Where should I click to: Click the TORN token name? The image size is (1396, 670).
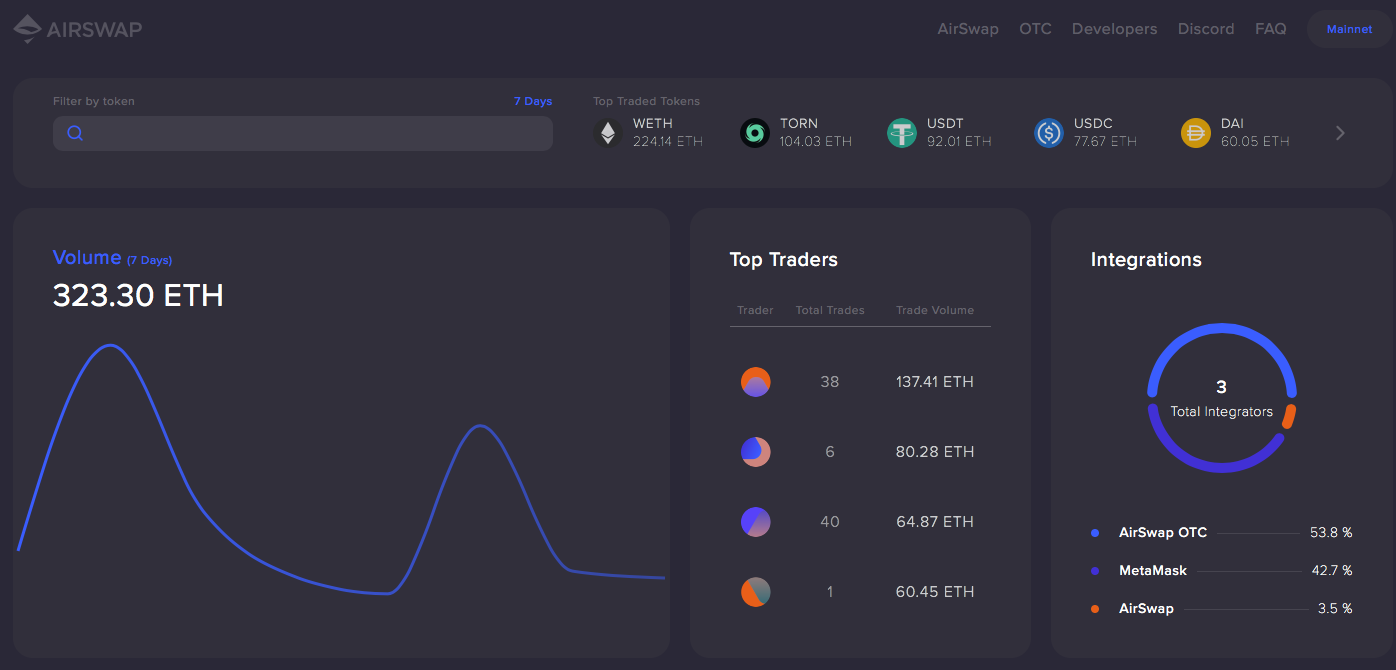799,124
